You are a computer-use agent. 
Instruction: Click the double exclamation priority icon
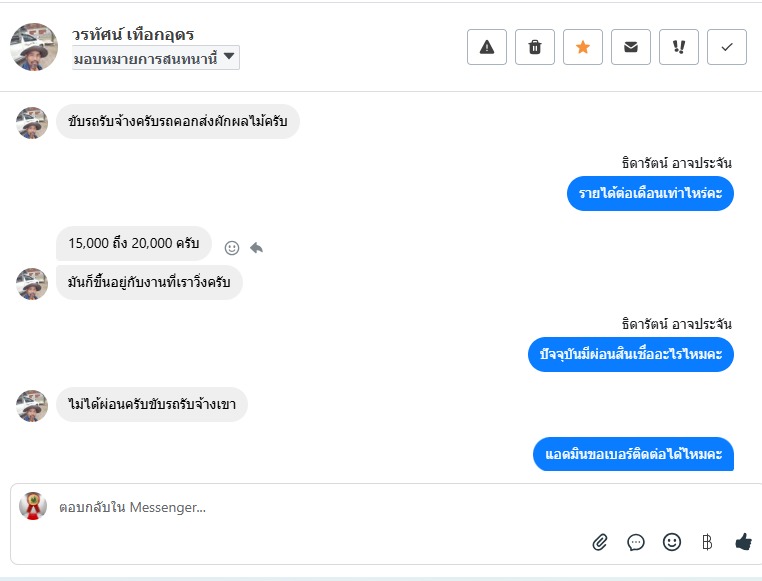point(679,47)
